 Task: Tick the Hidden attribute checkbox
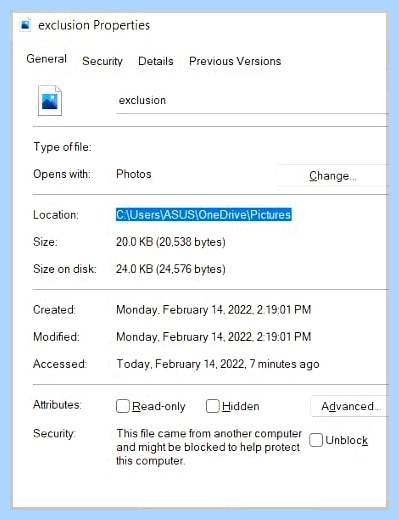[x=212, y=406]
